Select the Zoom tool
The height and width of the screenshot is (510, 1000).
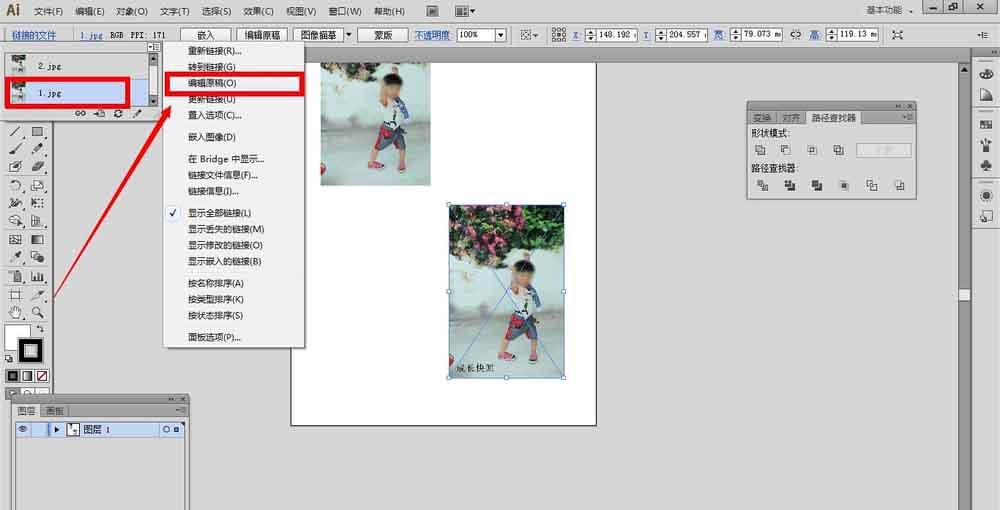tap(38, 312)
